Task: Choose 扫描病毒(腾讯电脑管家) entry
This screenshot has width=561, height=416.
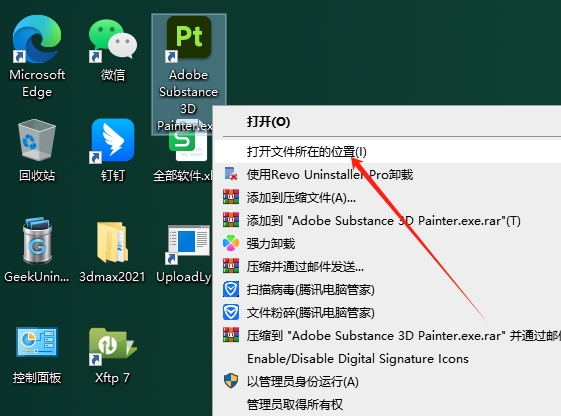Action: (387, 289)
